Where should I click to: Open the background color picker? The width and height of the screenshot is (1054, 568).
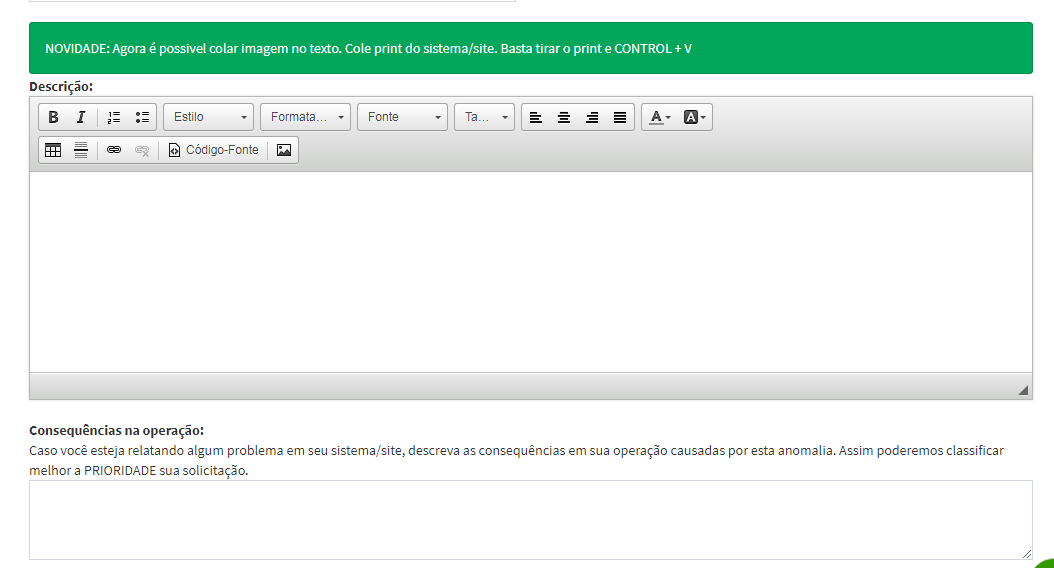[694, 117]
